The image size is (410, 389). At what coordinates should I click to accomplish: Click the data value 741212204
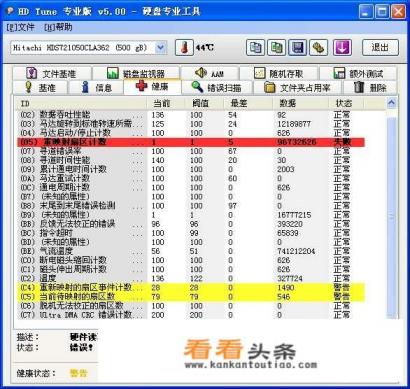(296, 251)
